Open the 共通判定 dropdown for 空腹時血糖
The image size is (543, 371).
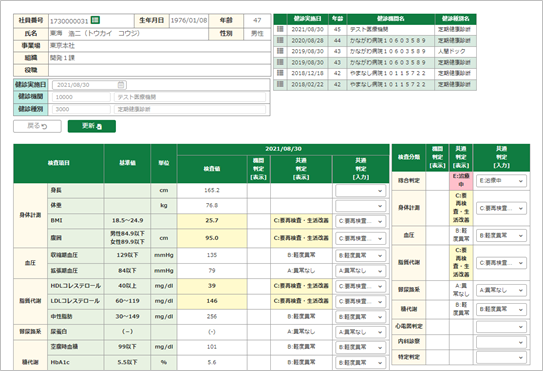pyautogui.click(x=360, y=347)
